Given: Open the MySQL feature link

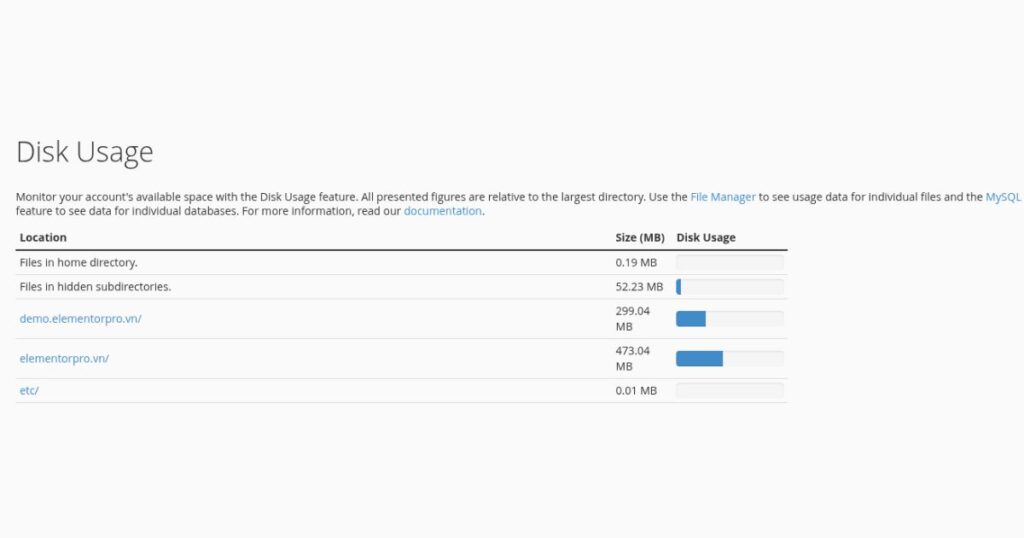Looking at the screenshot, I should tap(1003, 197).
